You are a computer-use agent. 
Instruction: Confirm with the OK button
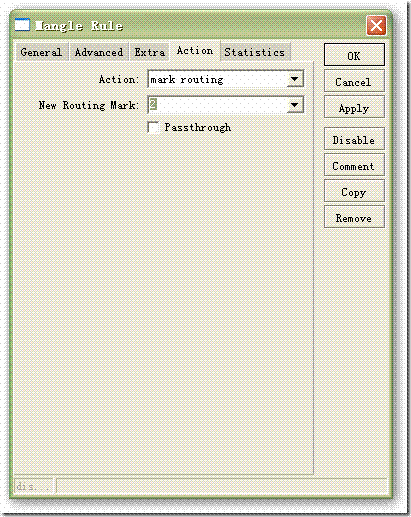click(354, 55)
